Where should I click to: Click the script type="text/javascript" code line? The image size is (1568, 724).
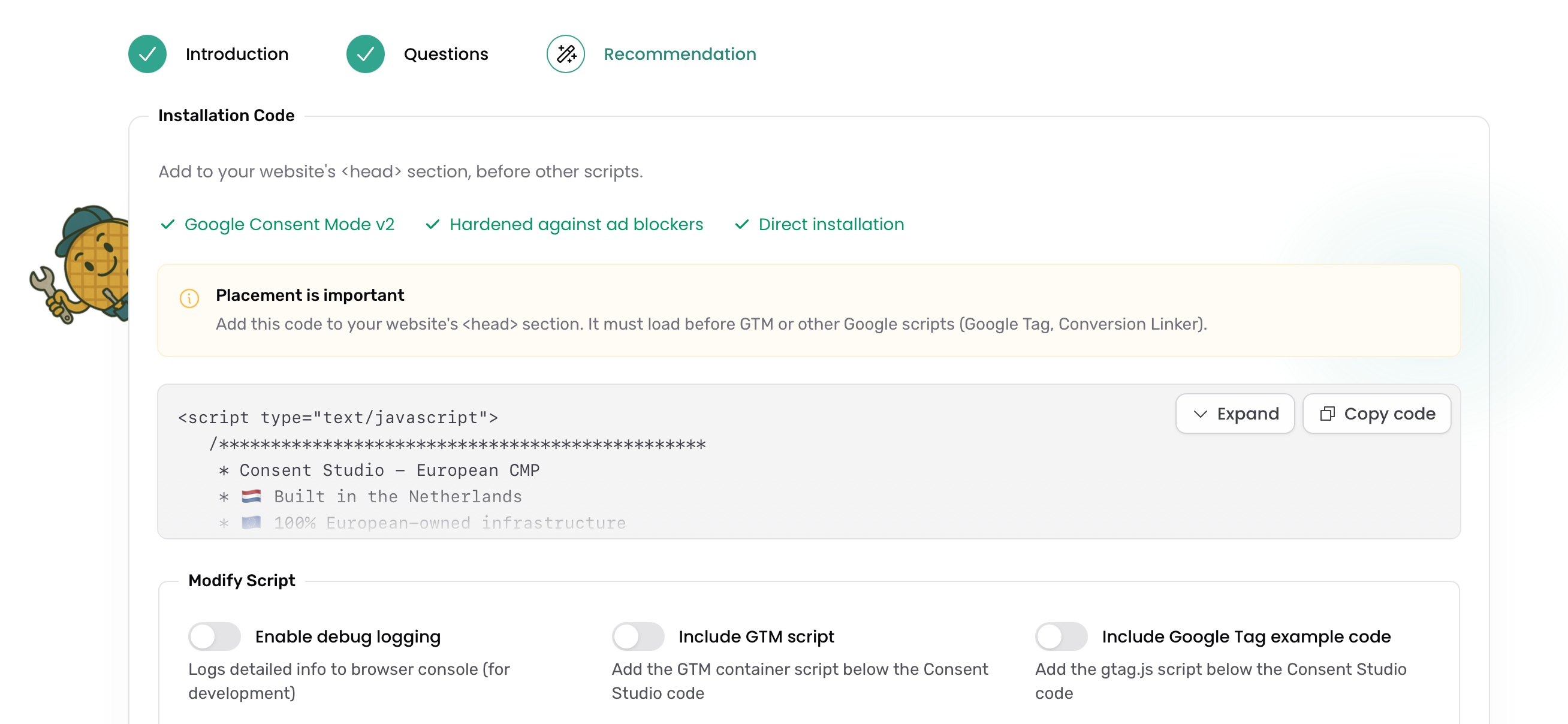point(338,417)
